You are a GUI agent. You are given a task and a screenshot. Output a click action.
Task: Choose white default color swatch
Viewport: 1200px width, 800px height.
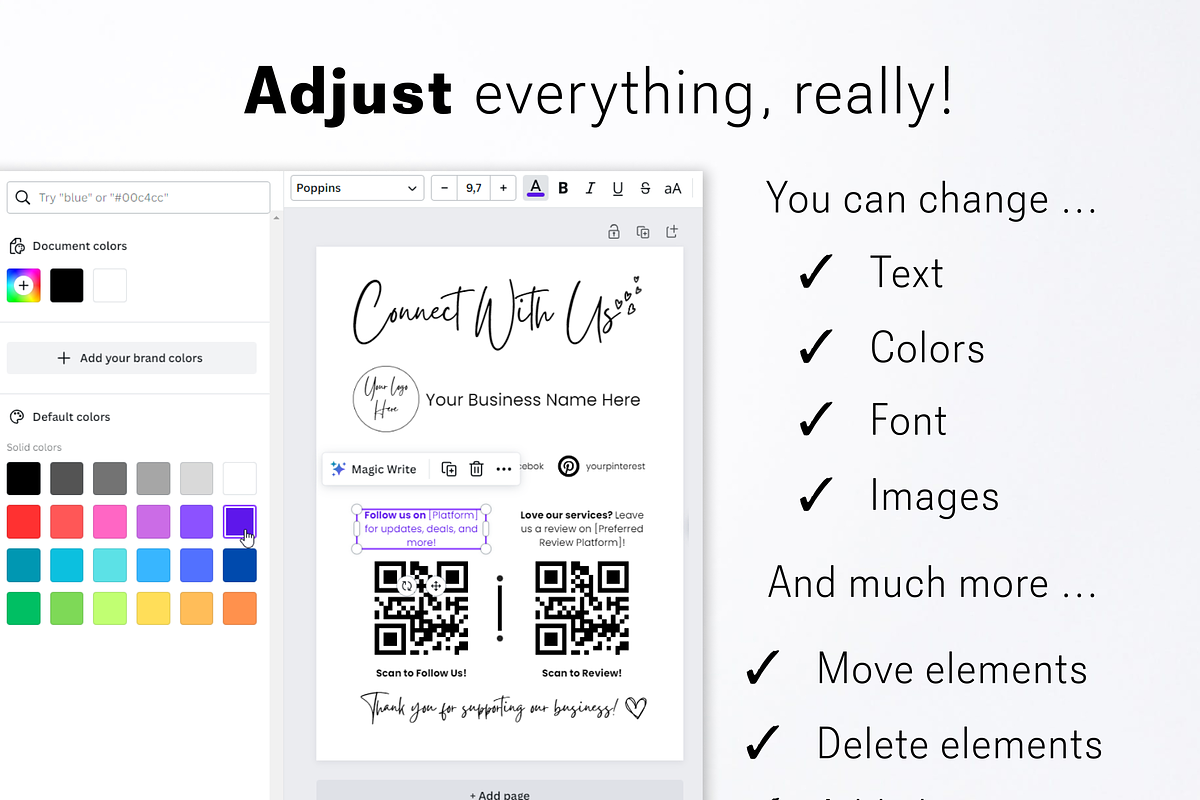coord(240,478)
